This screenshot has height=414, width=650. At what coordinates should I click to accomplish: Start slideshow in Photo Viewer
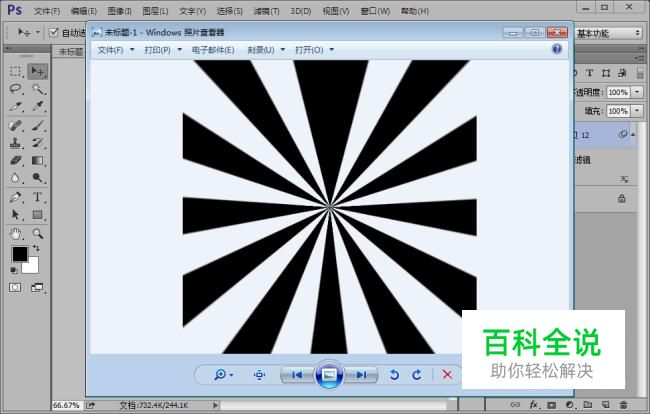click(x=329, y=375)
